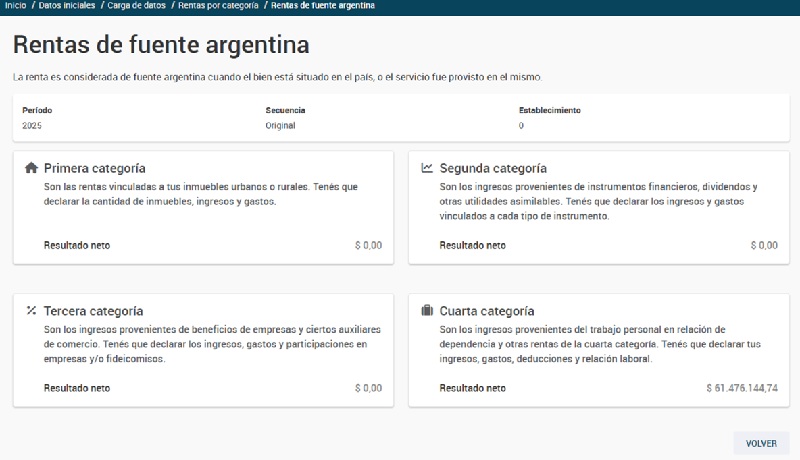The image size is (800, 460).
Task: Open the Primera categoría card title
Action: tap(95, 168)
